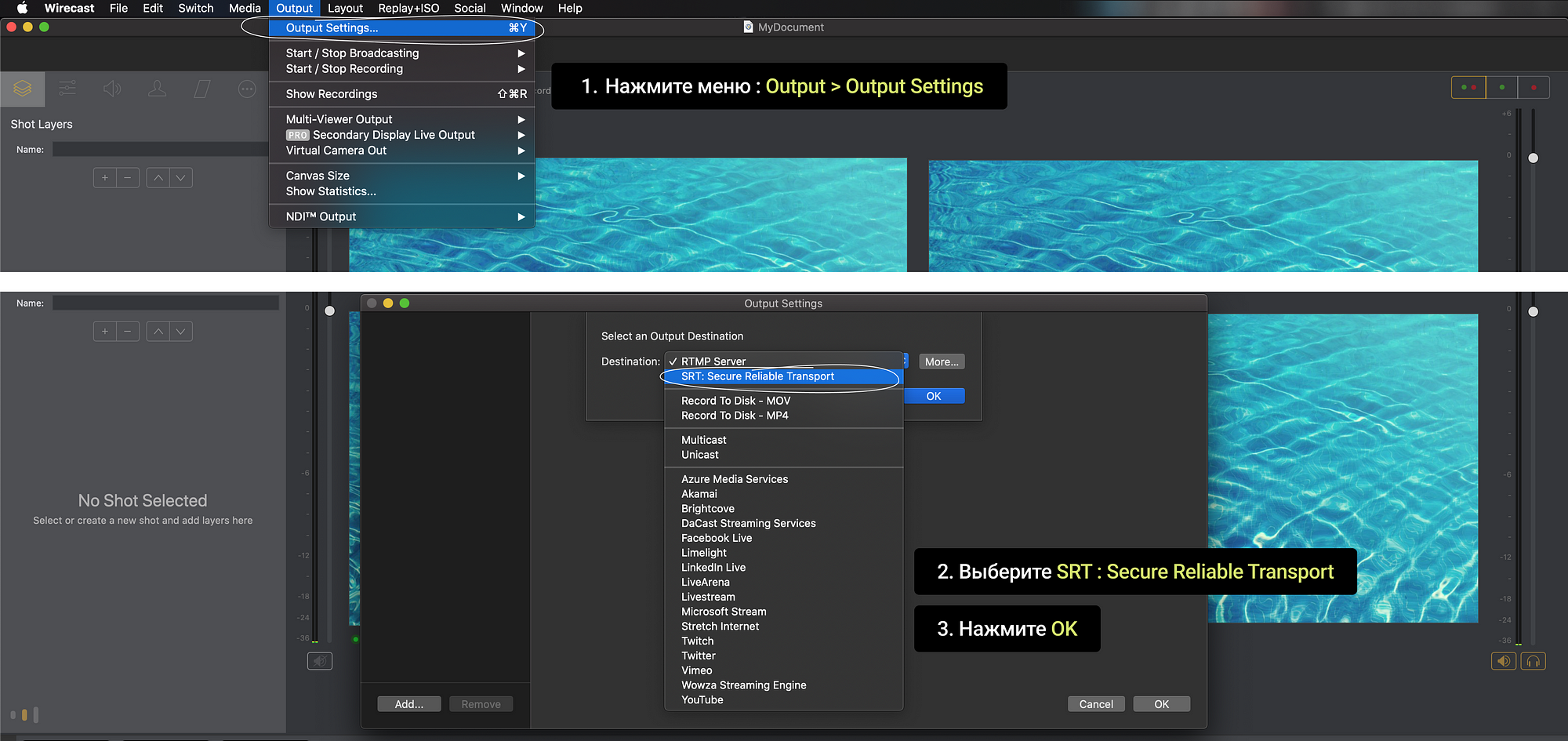Open the shot properties sliders icon
Image resolution: width=1568 pixels, height=741 pixels.
click(x=67, y=89)
